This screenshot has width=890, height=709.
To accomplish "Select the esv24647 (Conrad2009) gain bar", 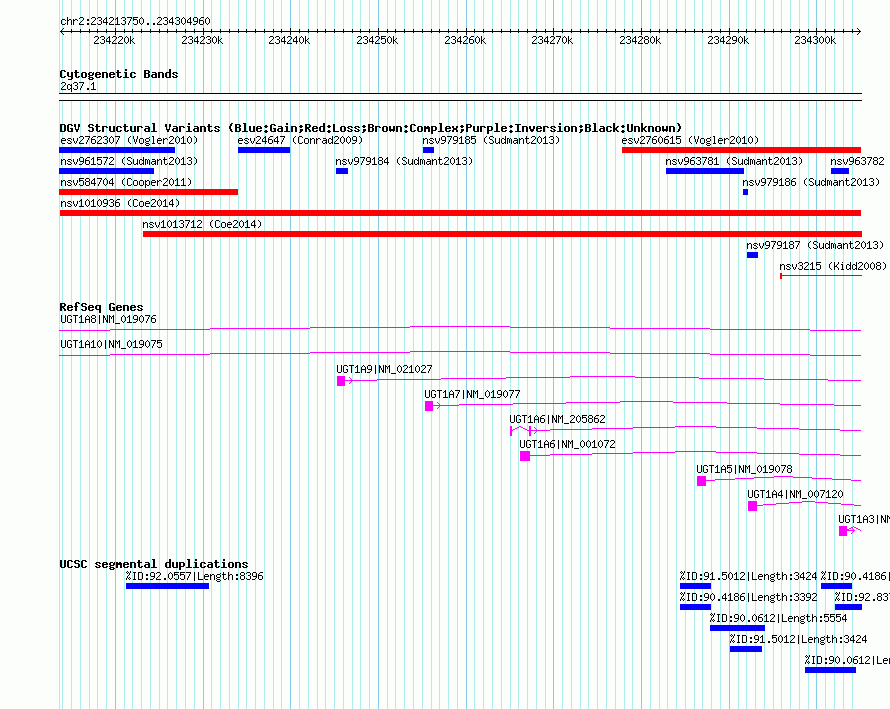I will coord(264,150).
